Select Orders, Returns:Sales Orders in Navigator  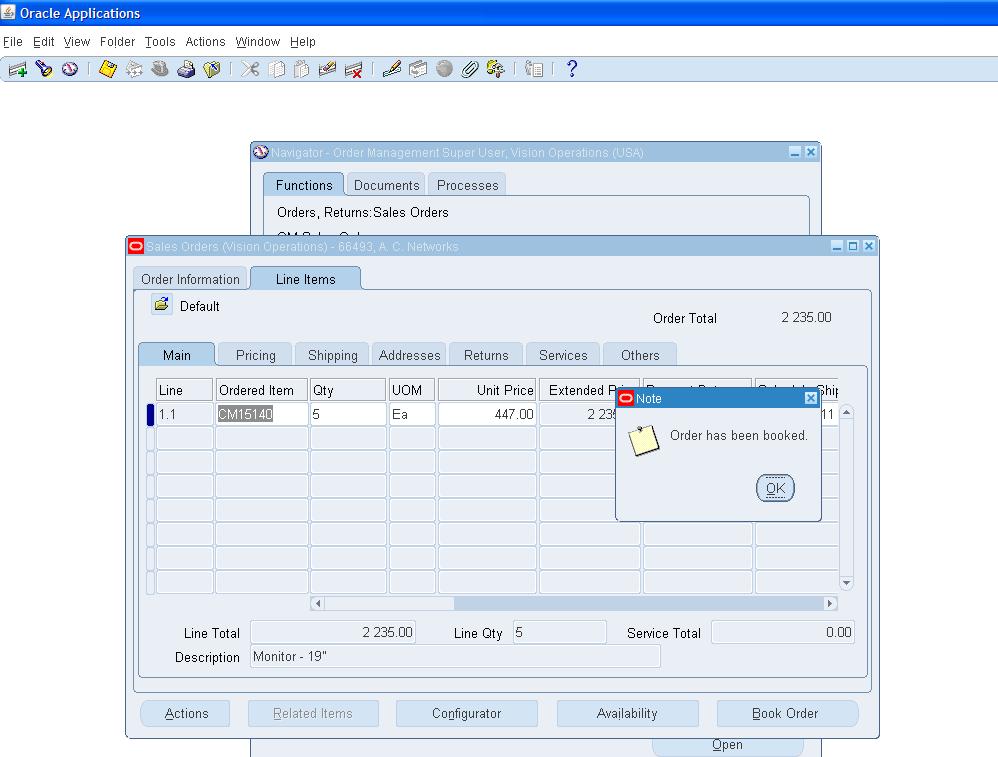pyautogui.click(x=363, y=212)
